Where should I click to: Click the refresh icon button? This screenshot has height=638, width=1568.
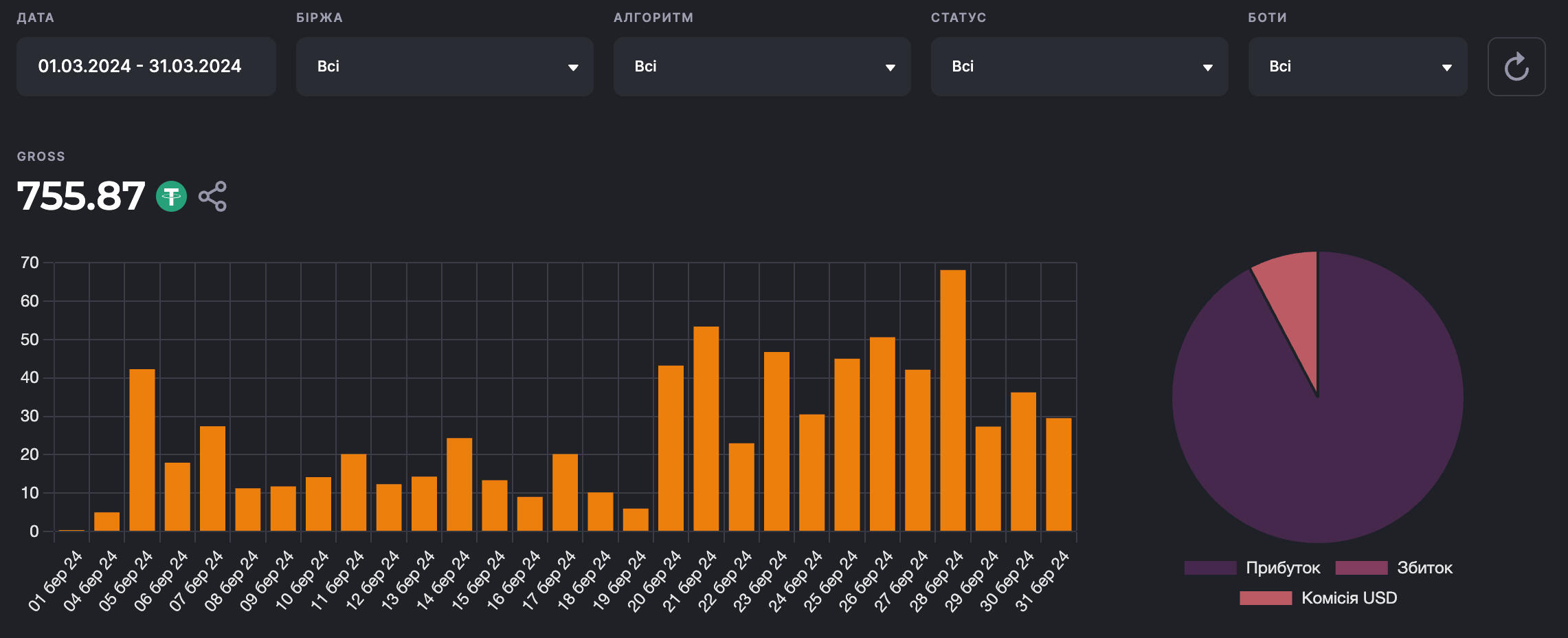(1516, 67)
